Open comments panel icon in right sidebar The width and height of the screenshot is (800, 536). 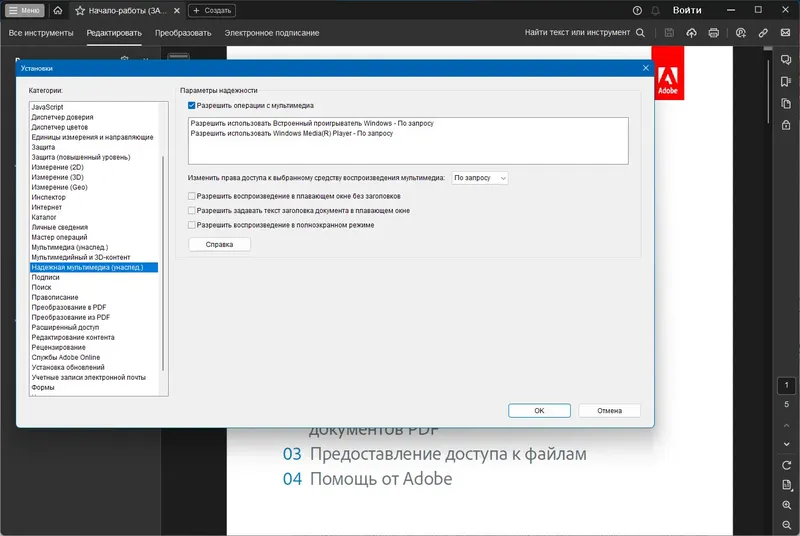[786, 60]
